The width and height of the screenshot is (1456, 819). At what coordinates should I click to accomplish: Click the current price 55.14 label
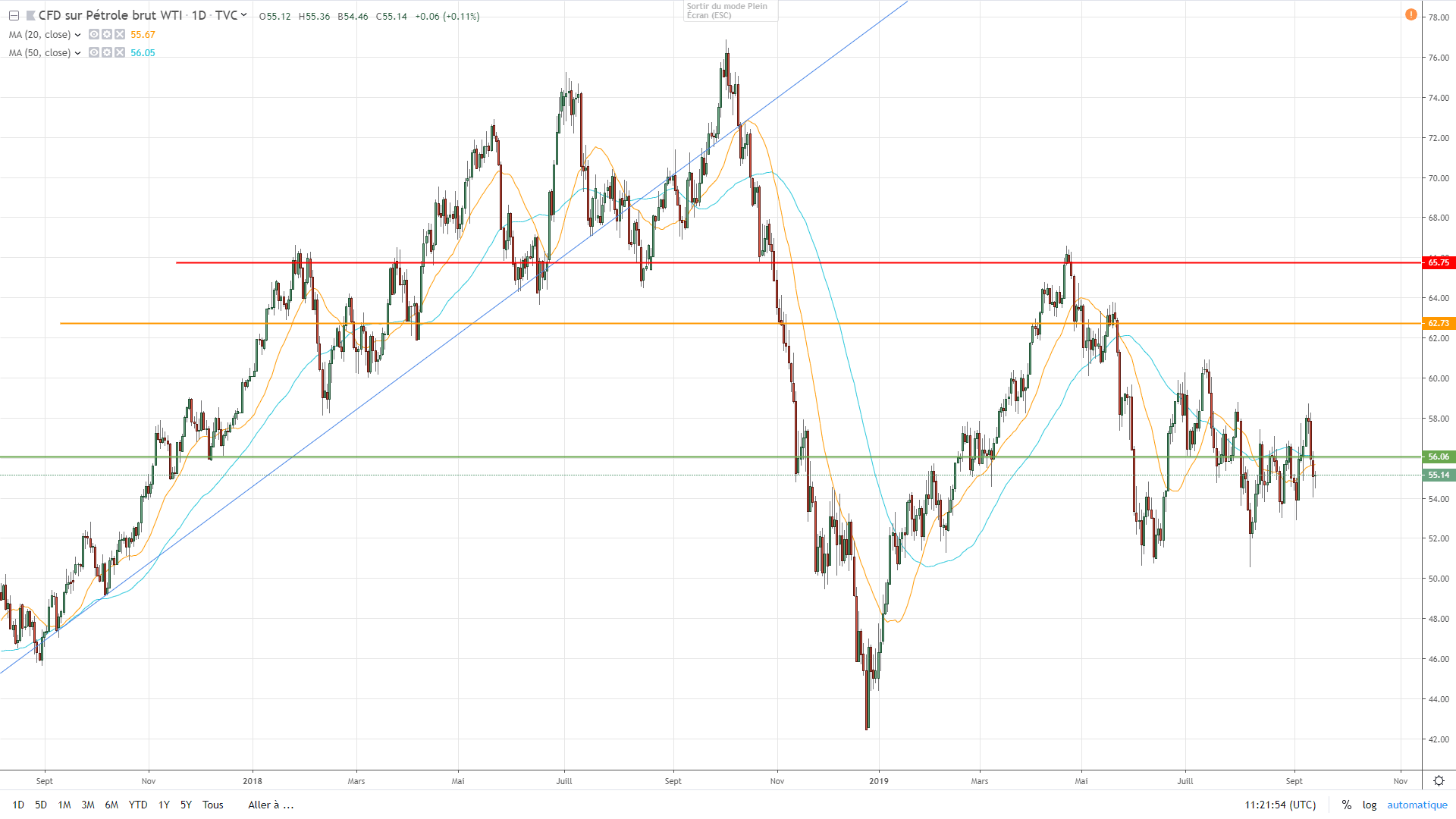pyautogui.click(x=1439, y=475)
